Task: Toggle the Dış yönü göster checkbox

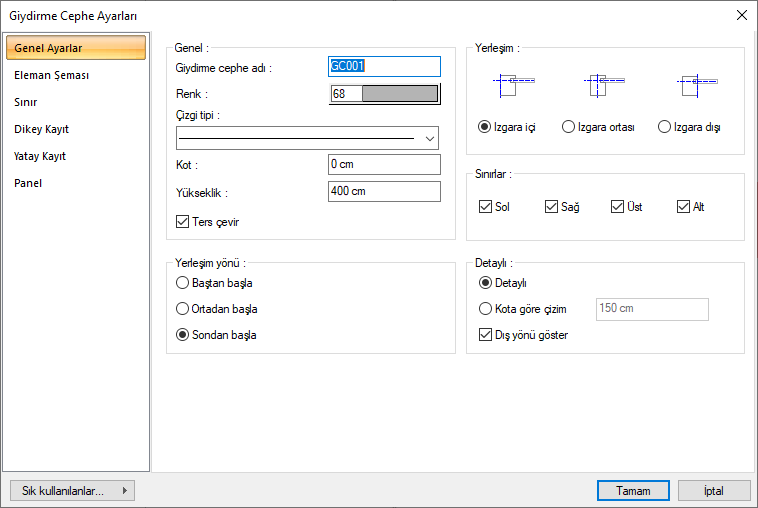Action: click(487, 335)
